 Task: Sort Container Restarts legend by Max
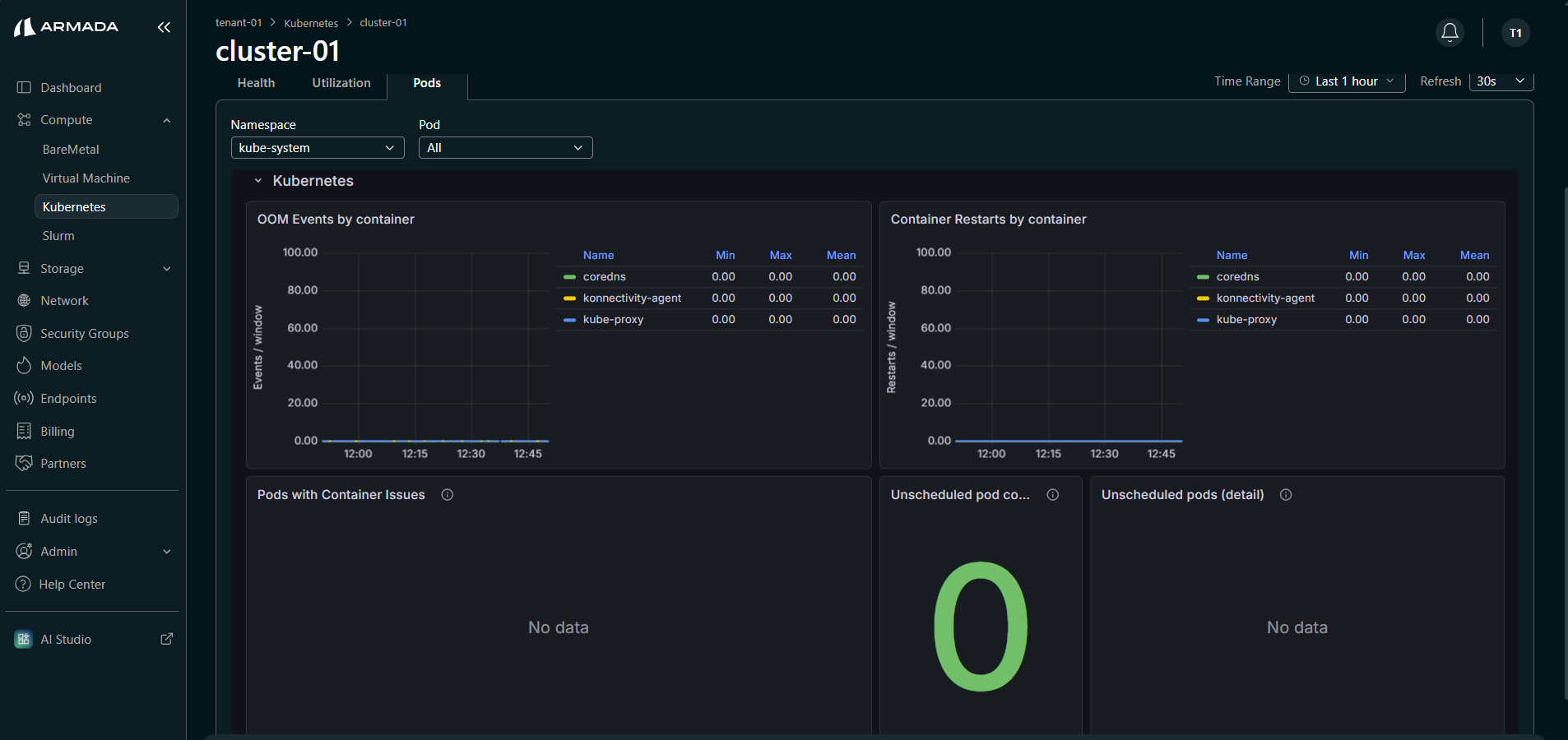click(x=1414, y=256)
